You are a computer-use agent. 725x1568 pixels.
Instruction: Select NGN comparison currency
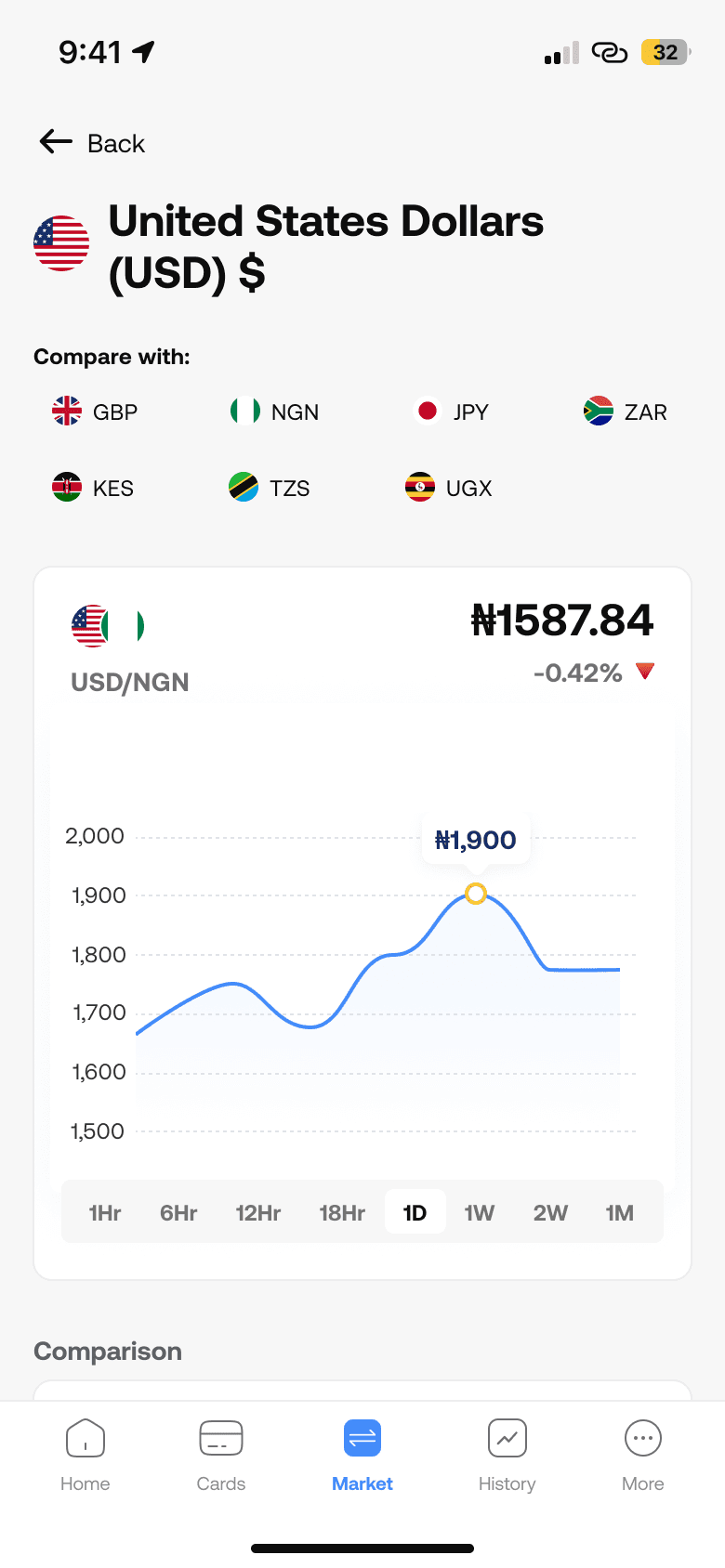275,411
